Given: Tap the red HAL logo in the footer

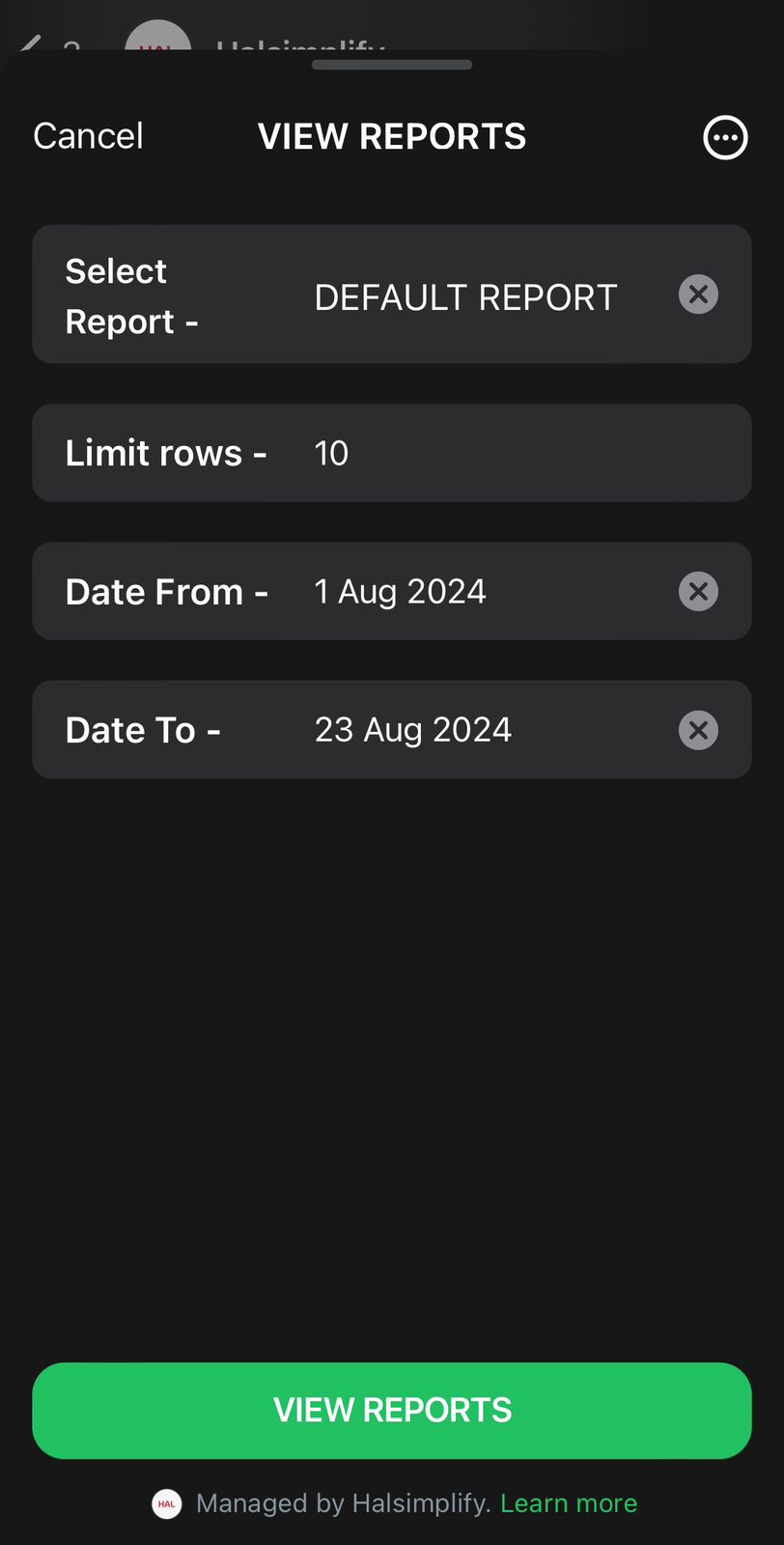Looking at the screenshot, I should pyautogui.click(x=167, y=1503).
